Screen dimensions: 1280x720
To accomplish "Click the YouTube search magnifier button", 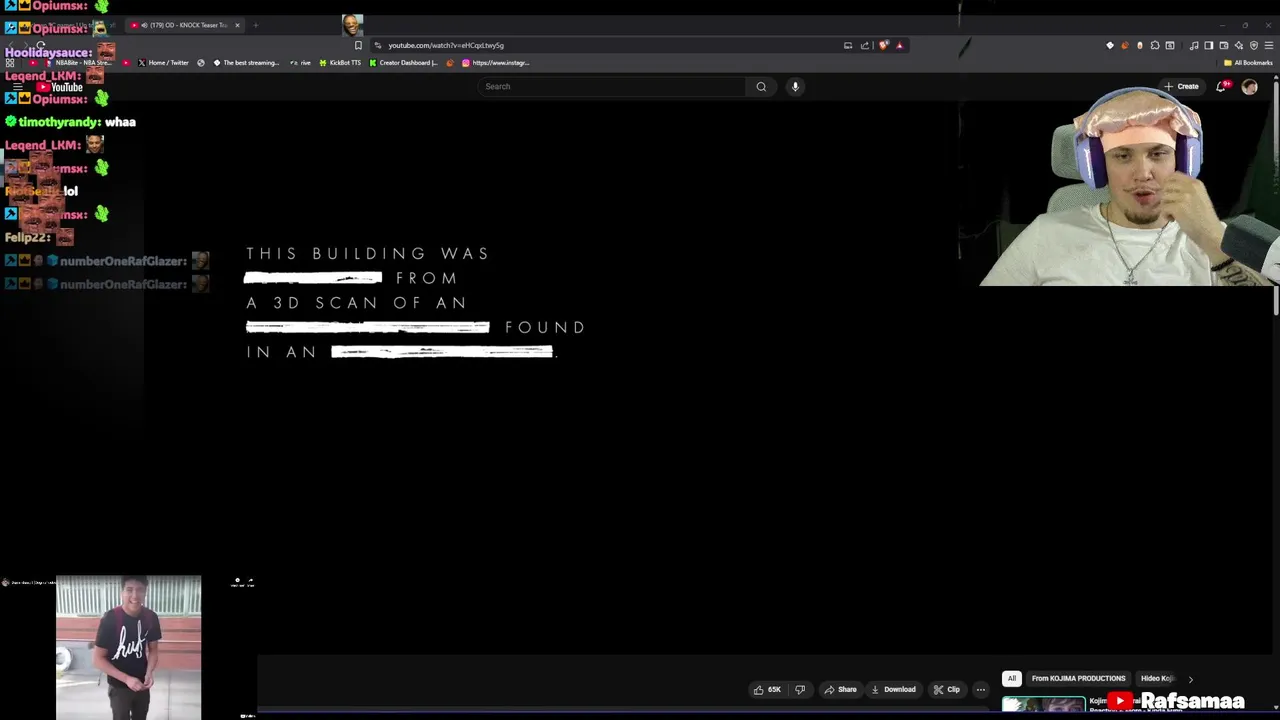I will [761, 87].
